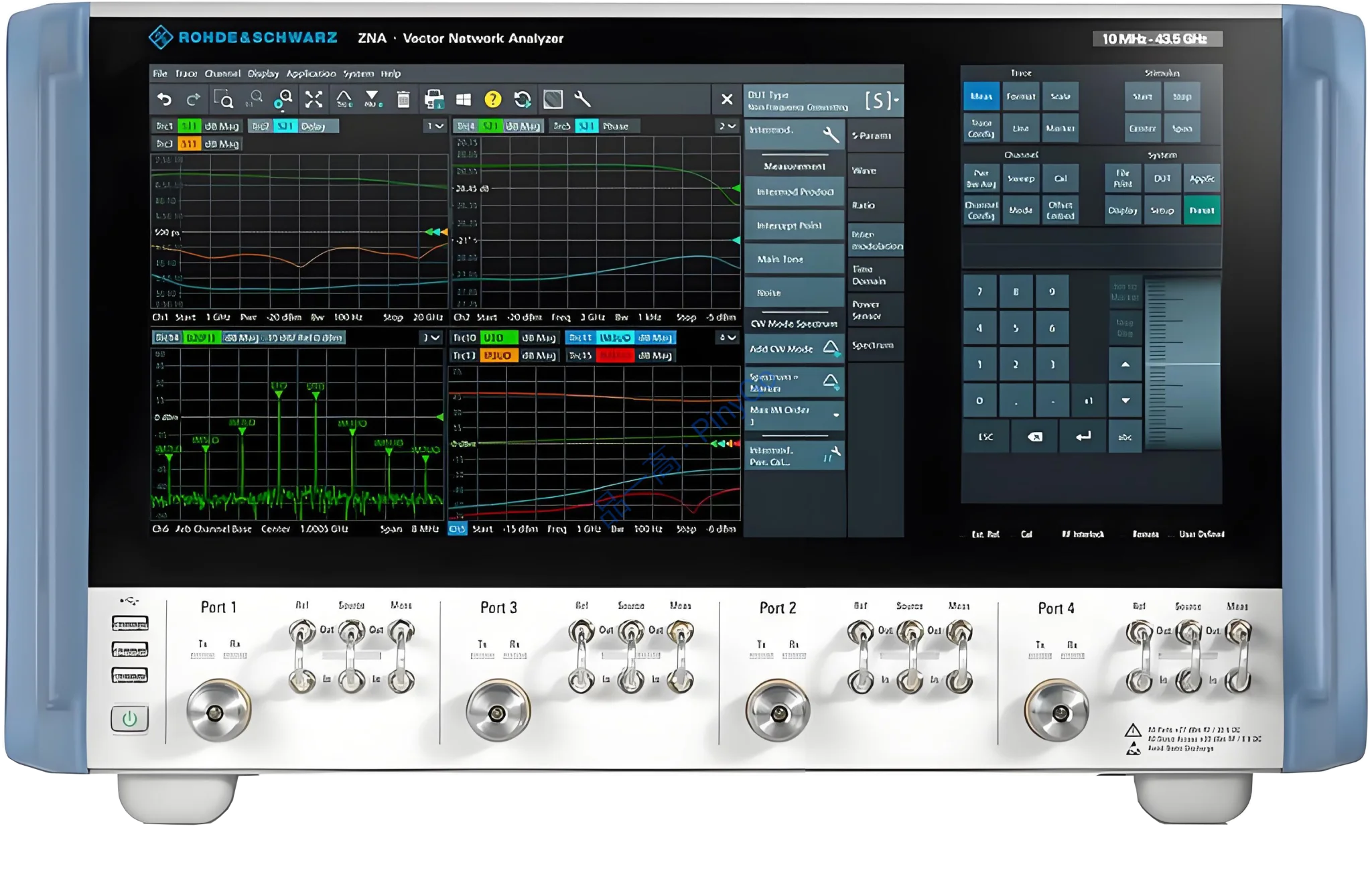This screenshot has height=891, width=1372.
Task: Expand the diagram 2 chevron dropdown
Action: (x=728, y=126)
